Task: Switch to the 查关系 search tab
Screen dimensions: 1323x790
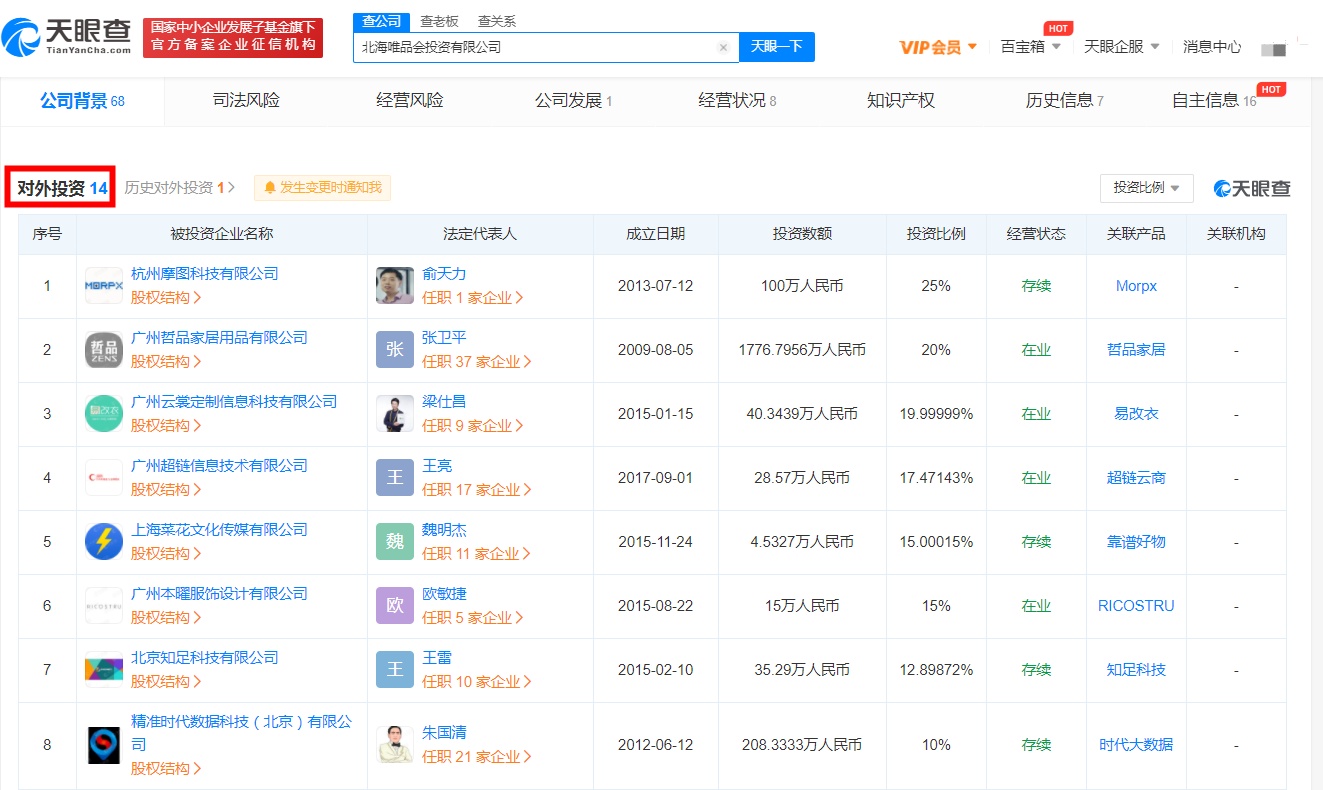Action: pyautogui.click(x=497, y=21)
